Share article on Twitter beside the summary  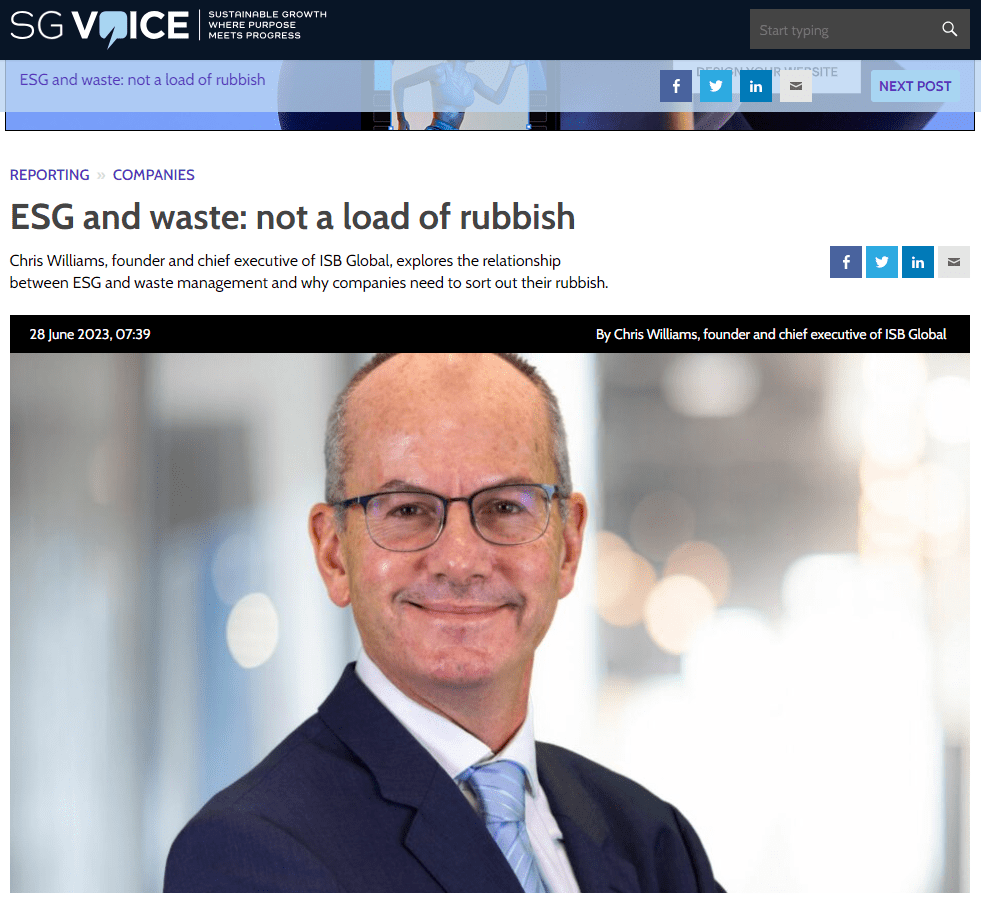tap(882, 262)
